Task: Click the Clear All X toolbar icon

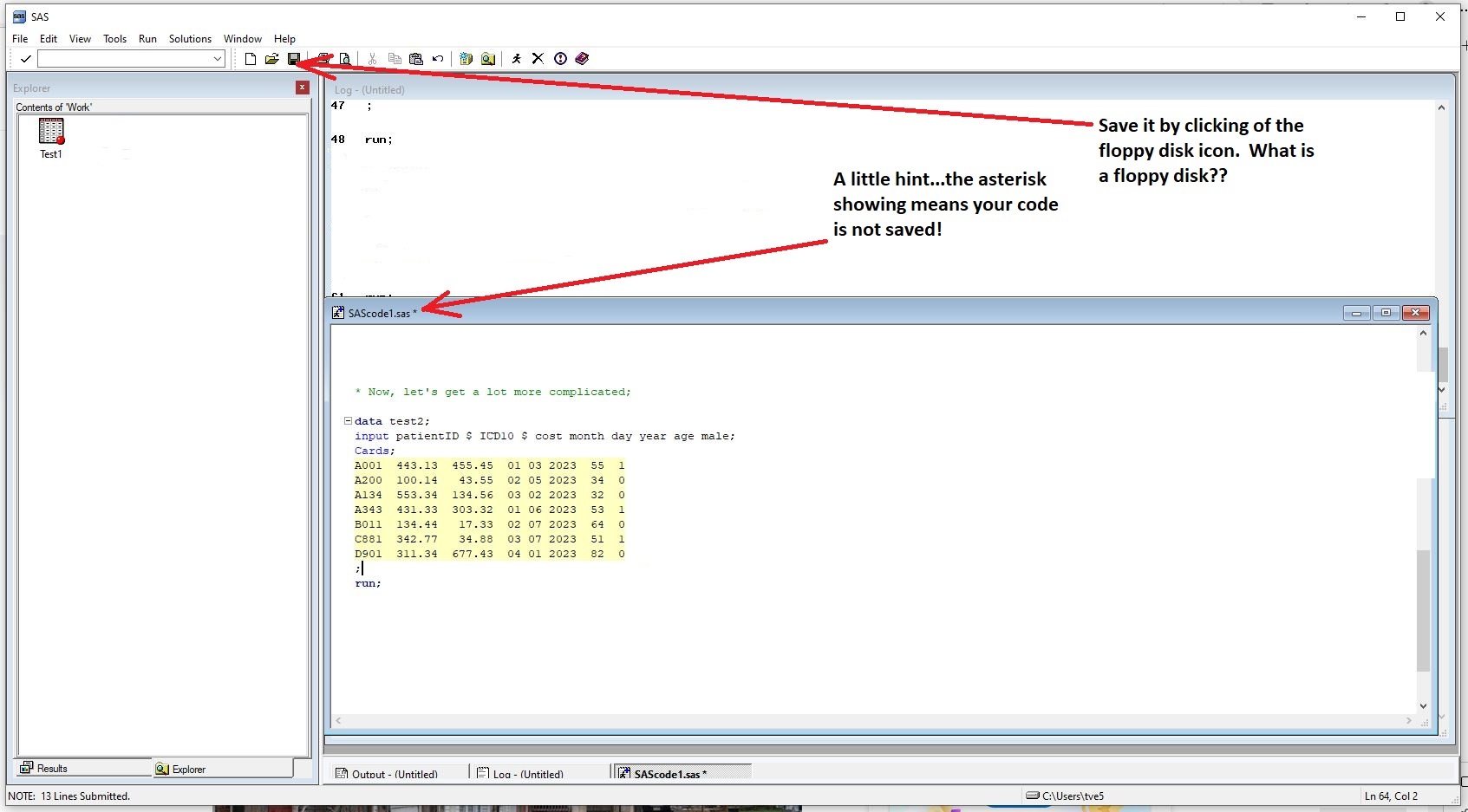Action: [x=538, y=59]
